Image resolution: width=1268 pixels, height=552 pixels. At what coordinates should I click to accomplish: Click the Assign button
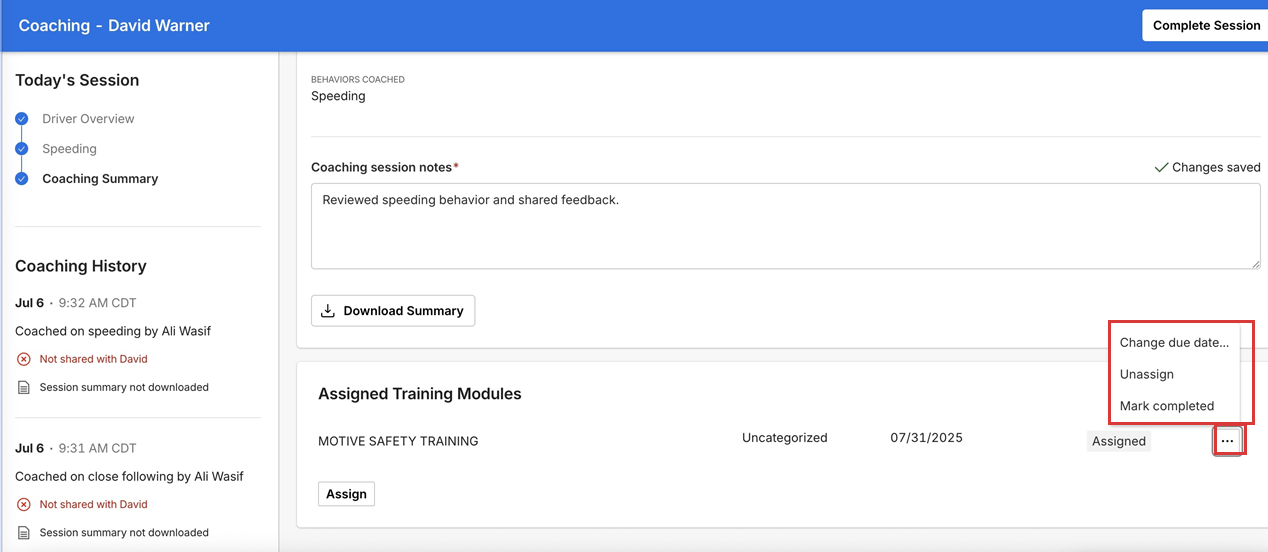point(346,494)
